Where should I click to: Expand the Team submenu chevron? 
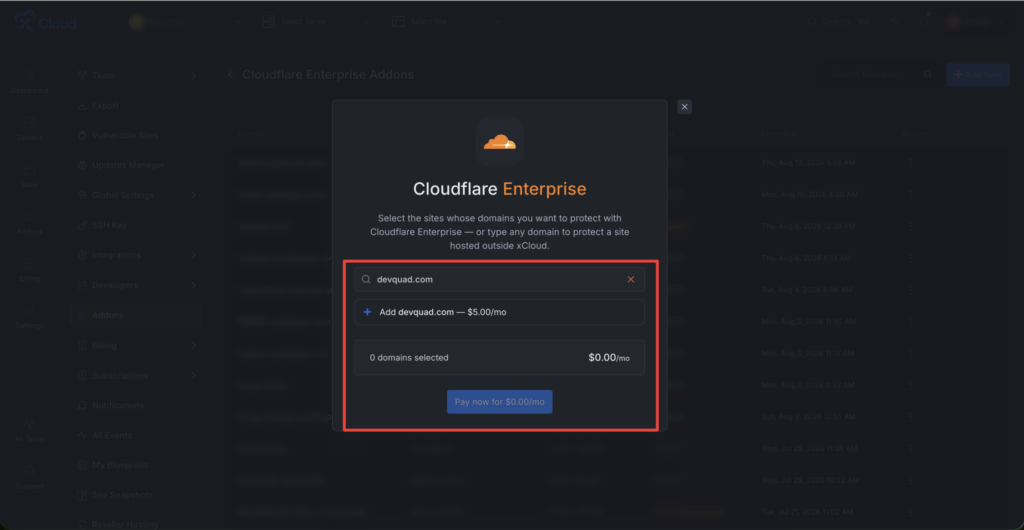coord(193,76)
